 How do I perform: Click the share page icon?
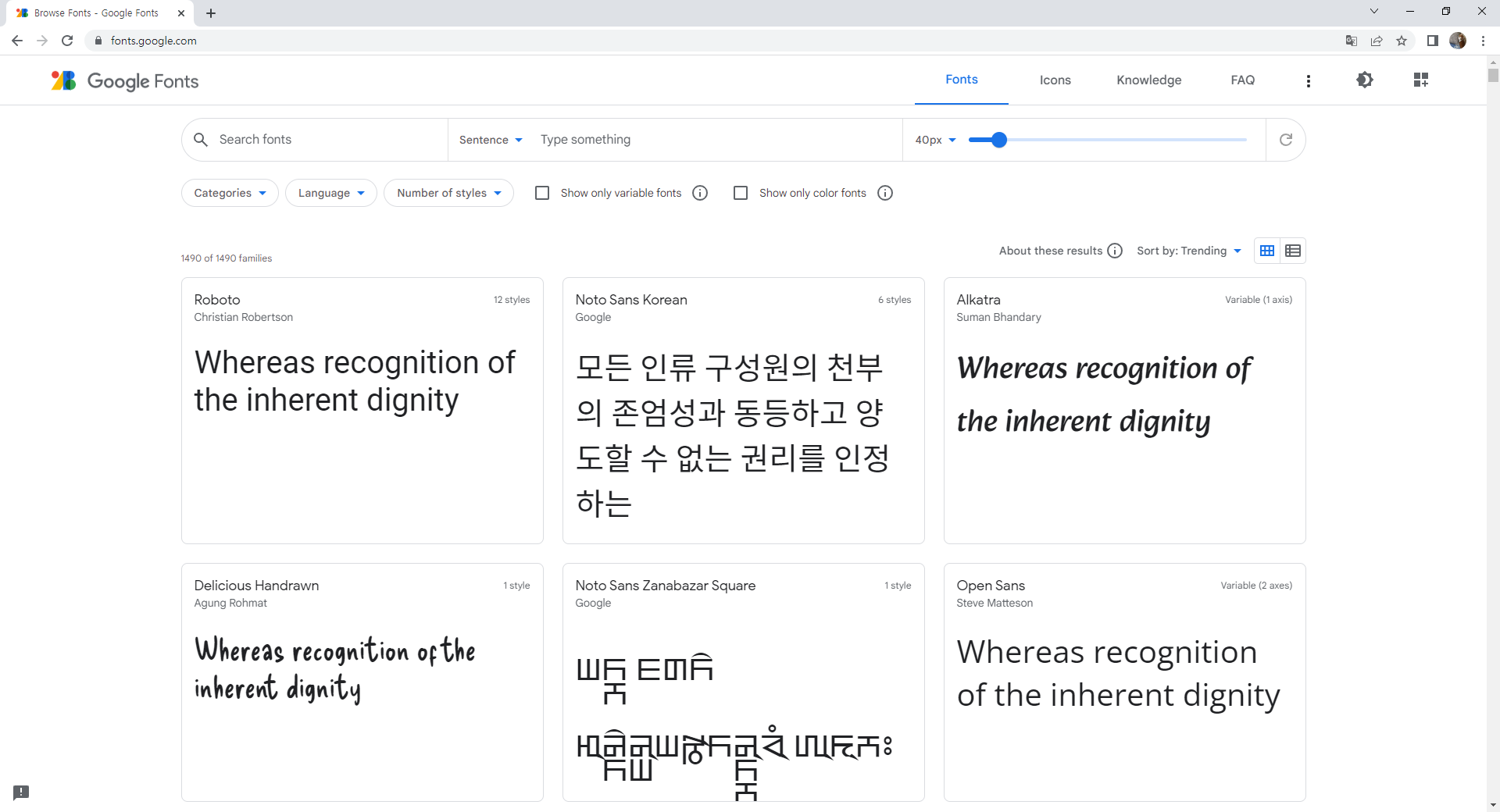pos(1377,41)
